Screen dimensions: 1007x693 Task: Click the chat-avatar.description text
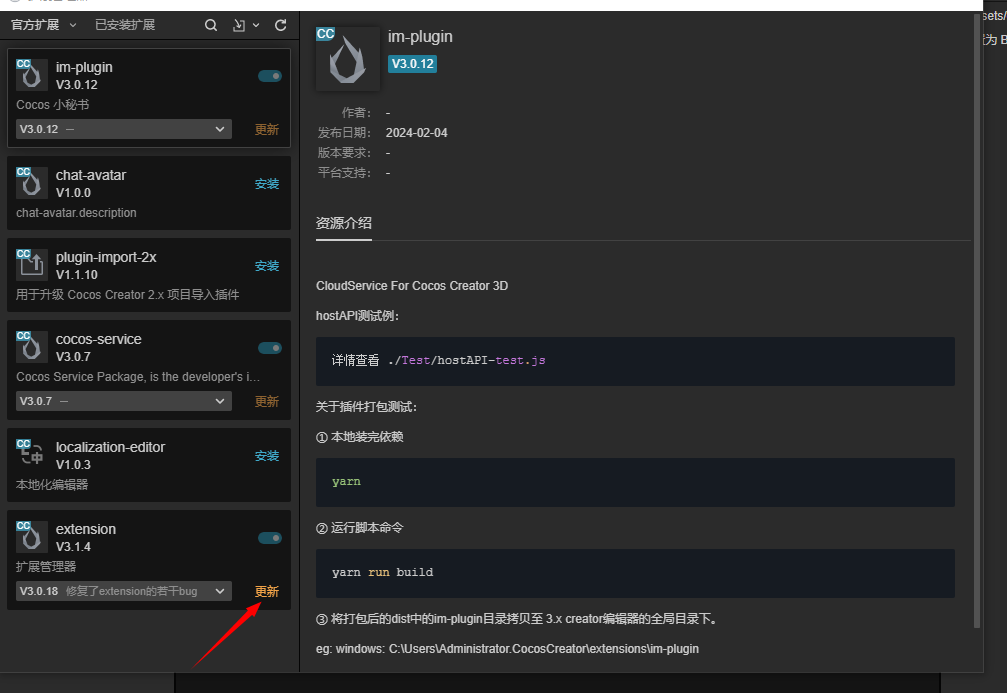tap(76, 213)
